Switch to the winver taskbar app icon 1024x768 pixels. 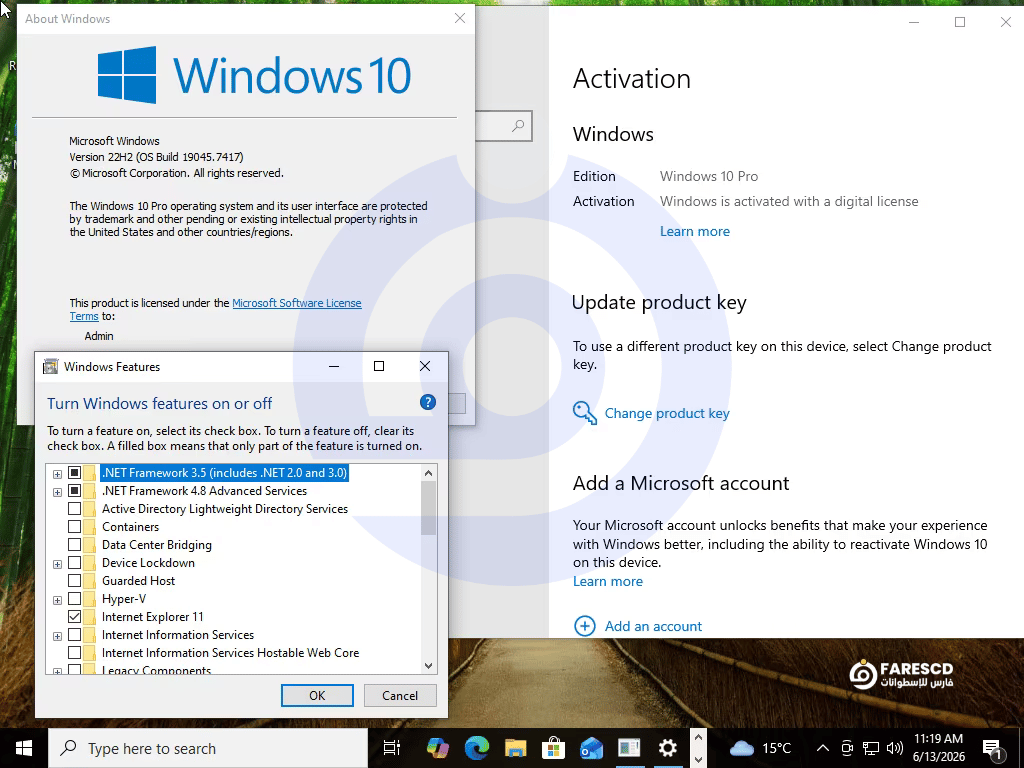coord(630,748)
